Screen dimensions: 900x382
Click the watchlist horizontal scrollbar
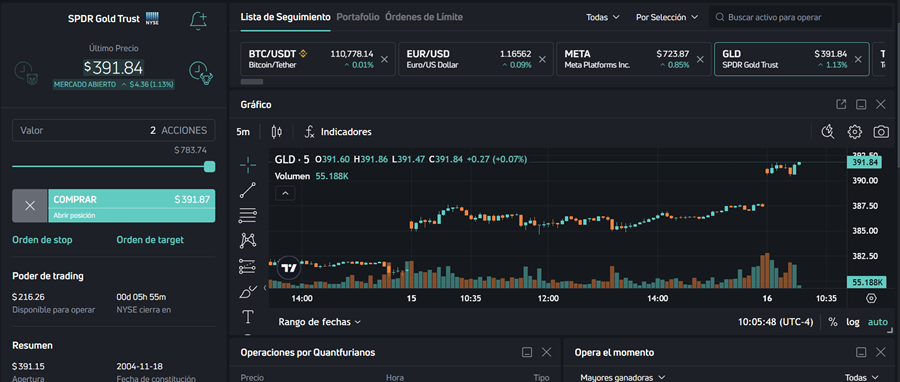(x=251, y=81)
